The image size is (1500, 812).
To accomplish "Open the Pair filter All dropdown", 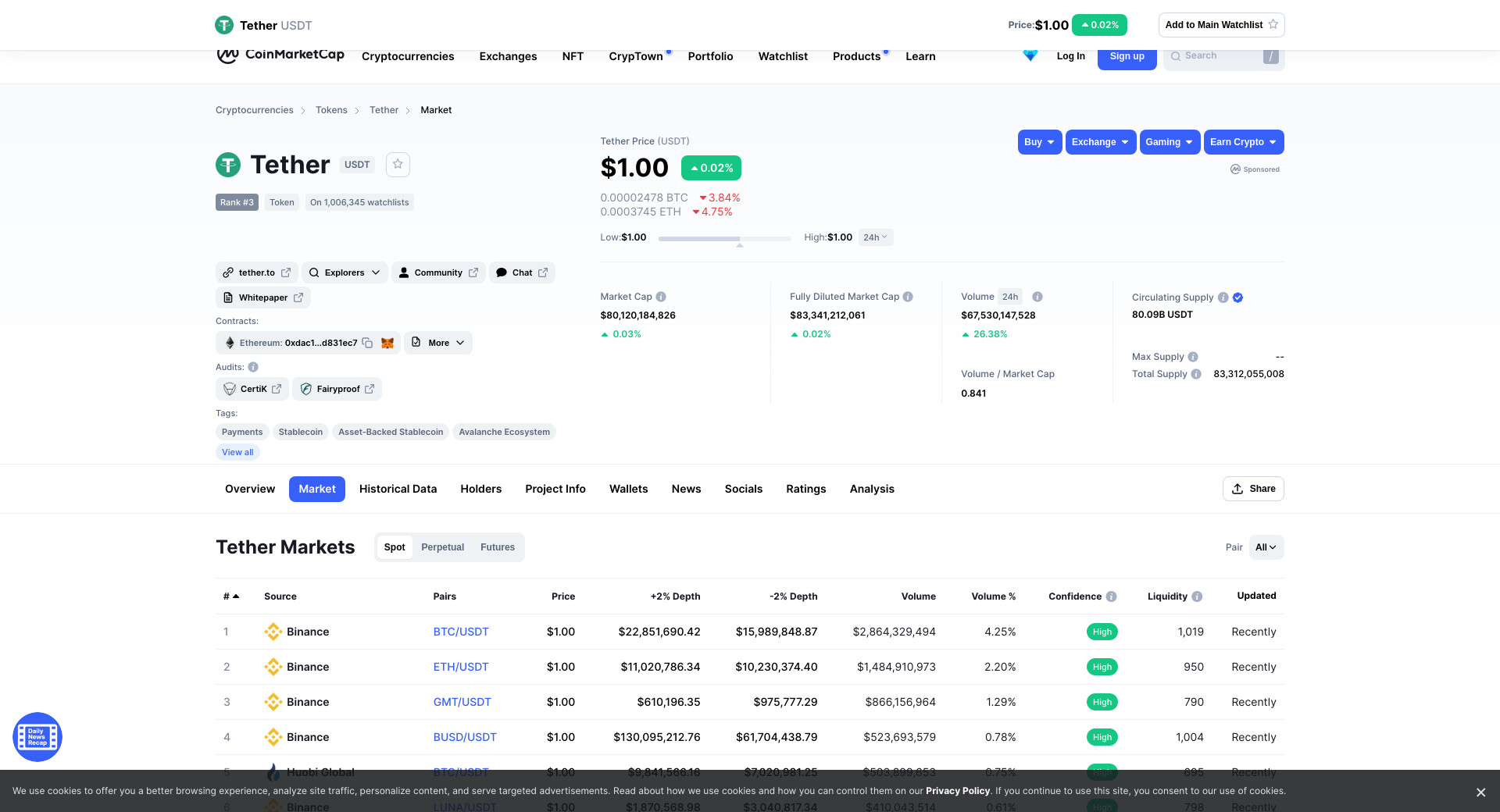I will 1266,547.
